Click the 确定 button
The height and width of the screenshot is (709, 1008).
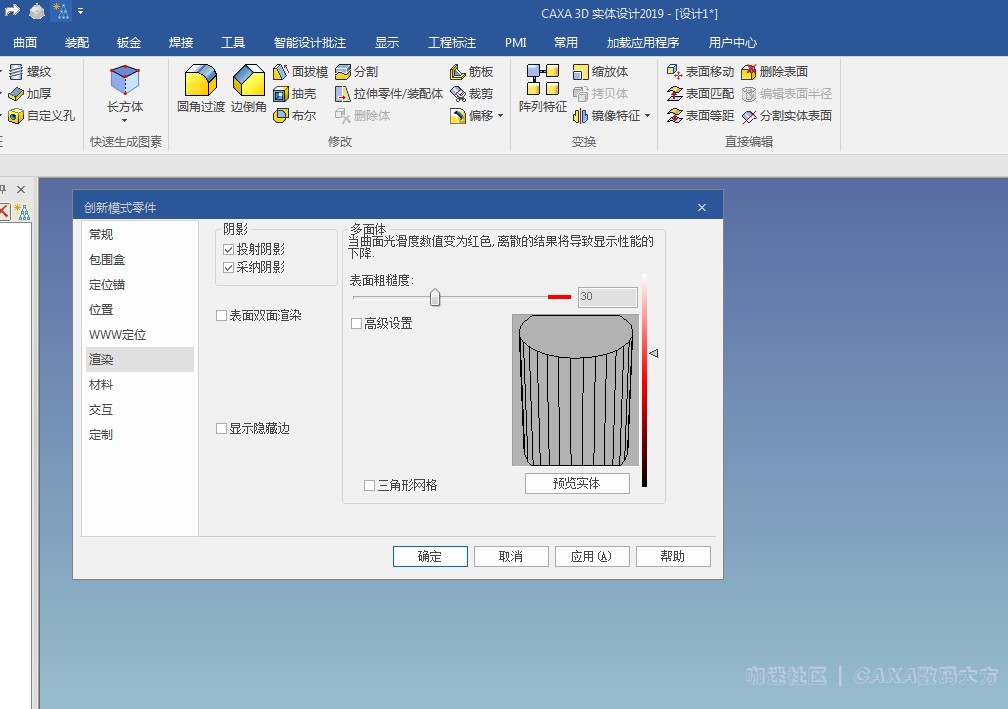click(x=430, y=556)
